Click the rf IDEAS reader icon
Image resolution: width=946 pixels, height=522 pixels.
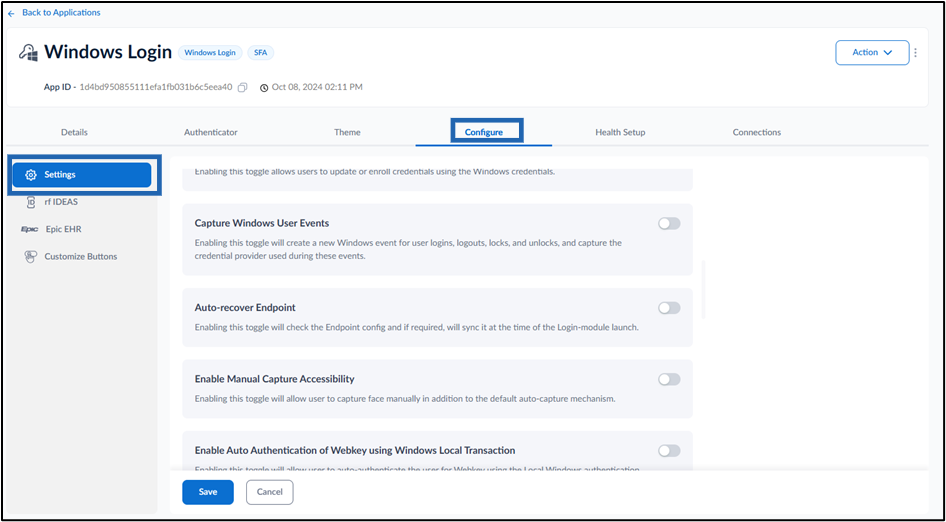click(31, 202)
